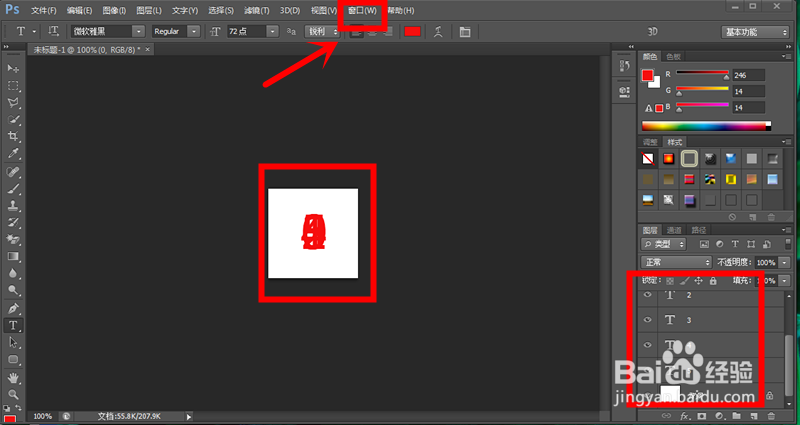Toggle filter for pixel layers
Image resolution: width=800 pixels, height=425 pixels.
click(704, 244)
